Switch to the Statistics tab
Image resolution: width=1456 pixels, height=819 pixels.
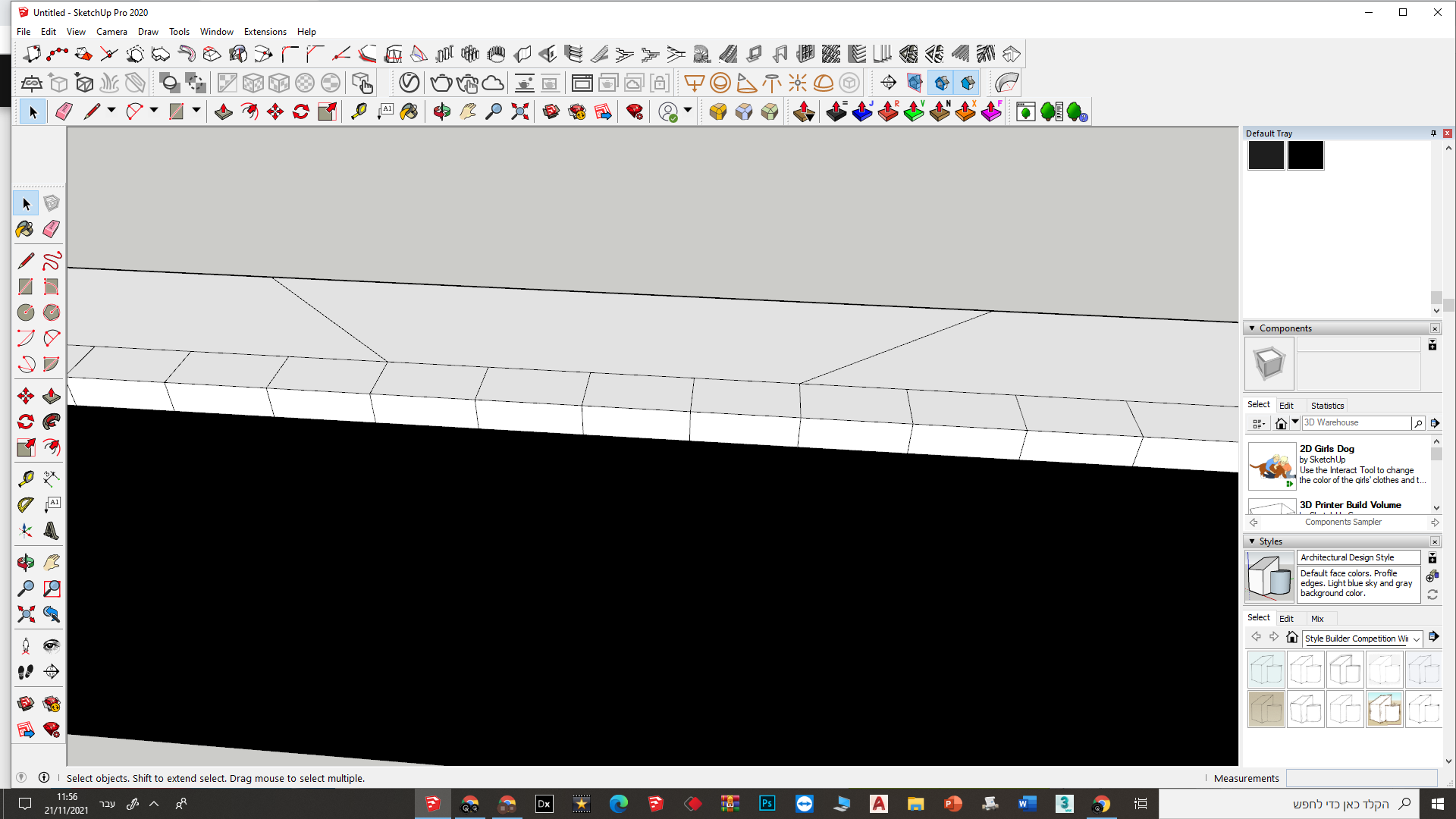(x=1327, y=406)
